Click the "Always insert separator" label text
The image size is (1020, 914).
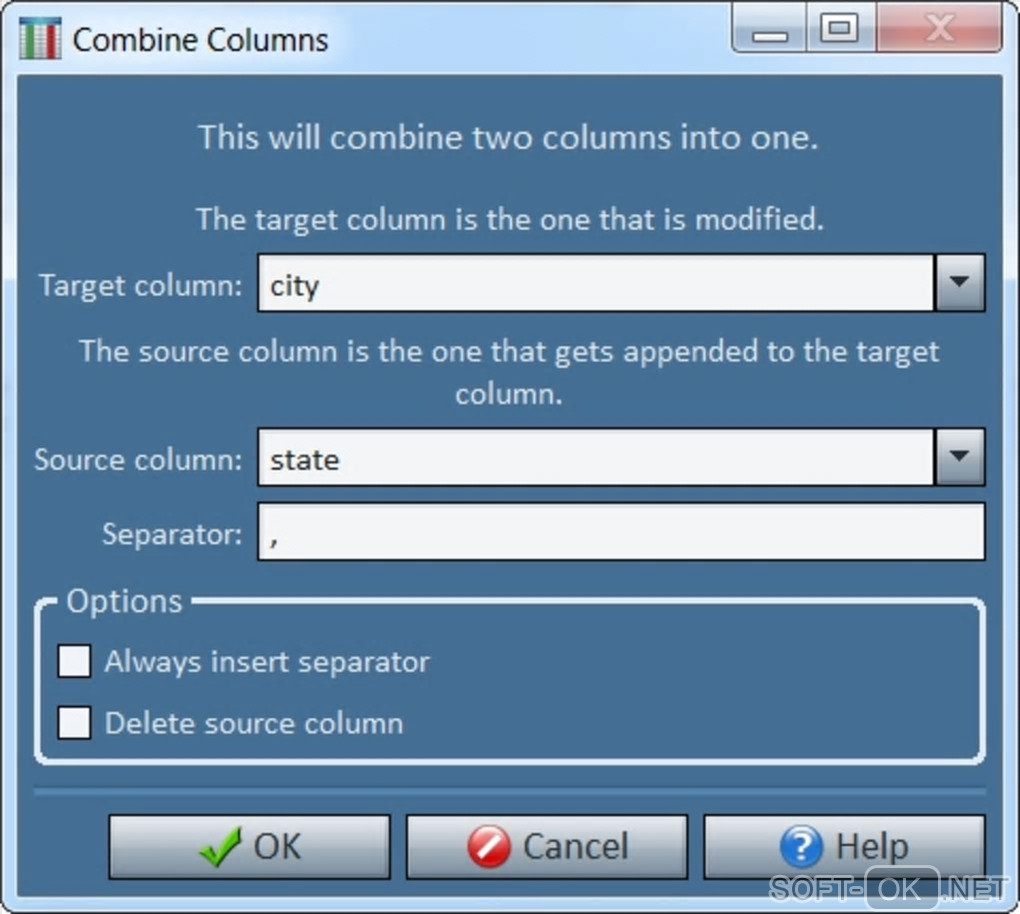(x=267, y=662)
